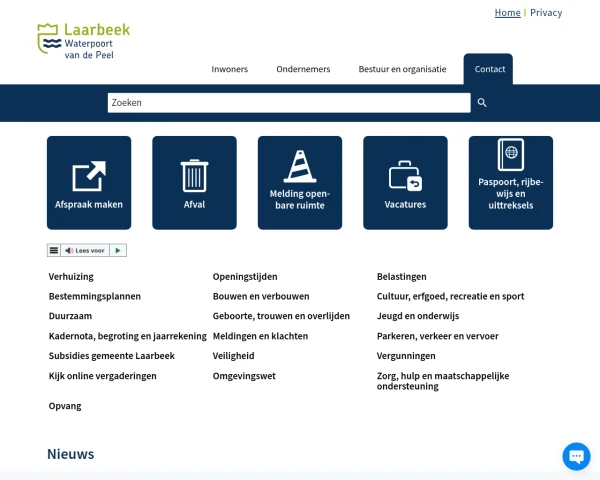The width and height of the screenshot is (600, 480).
Task: Open the Afspraak maken tile
Action: pyautogui.click(x=89, y=183)
